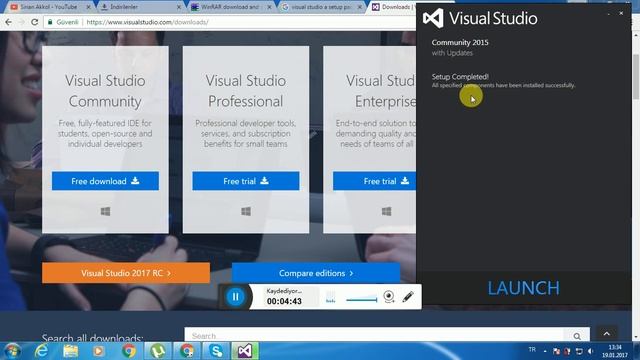Screen dimensions: 640x360
Task: Open Skype from the taskbar
Action: 216,351
